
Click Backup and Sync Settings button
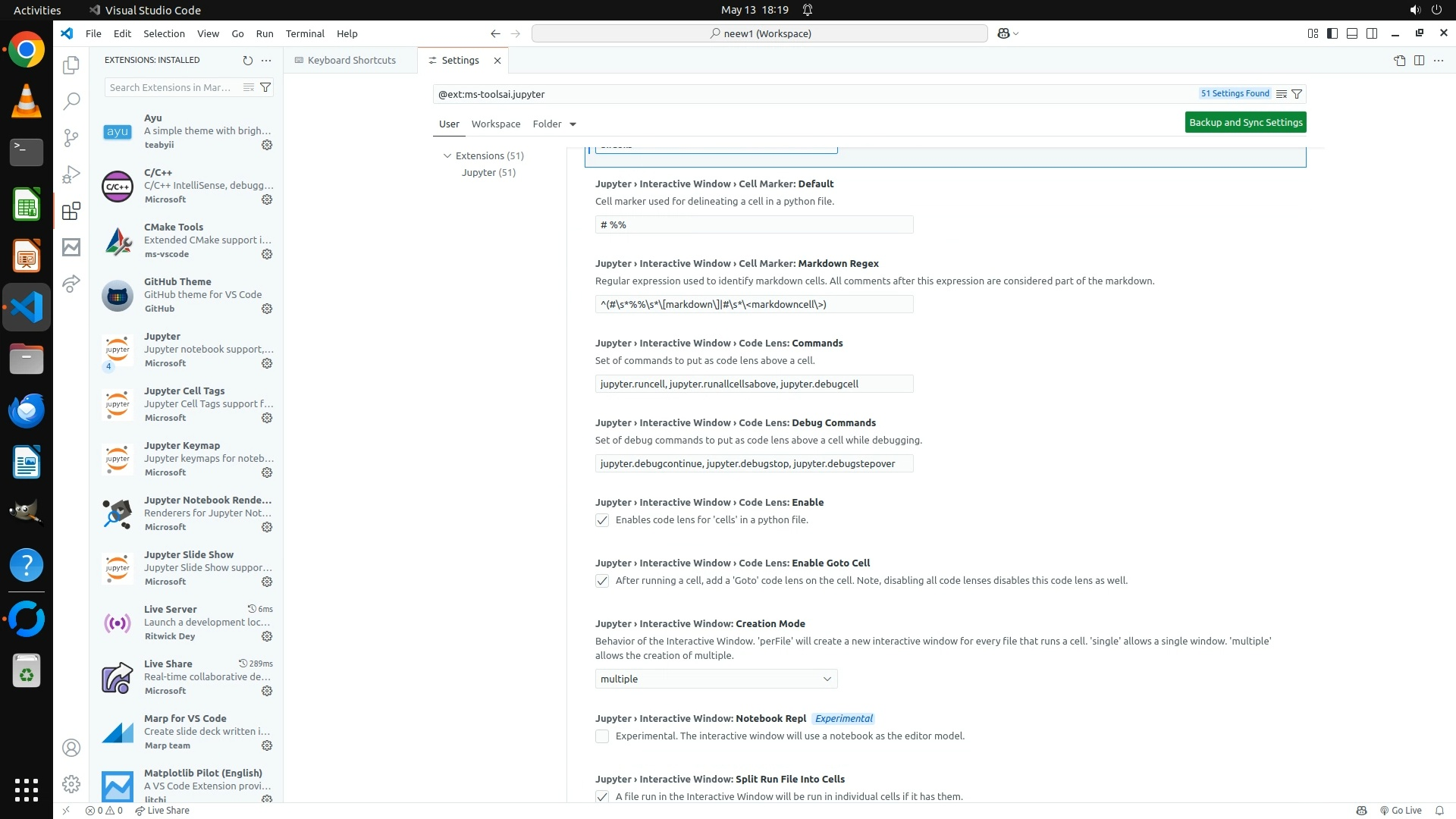(x=1245, y=122)
